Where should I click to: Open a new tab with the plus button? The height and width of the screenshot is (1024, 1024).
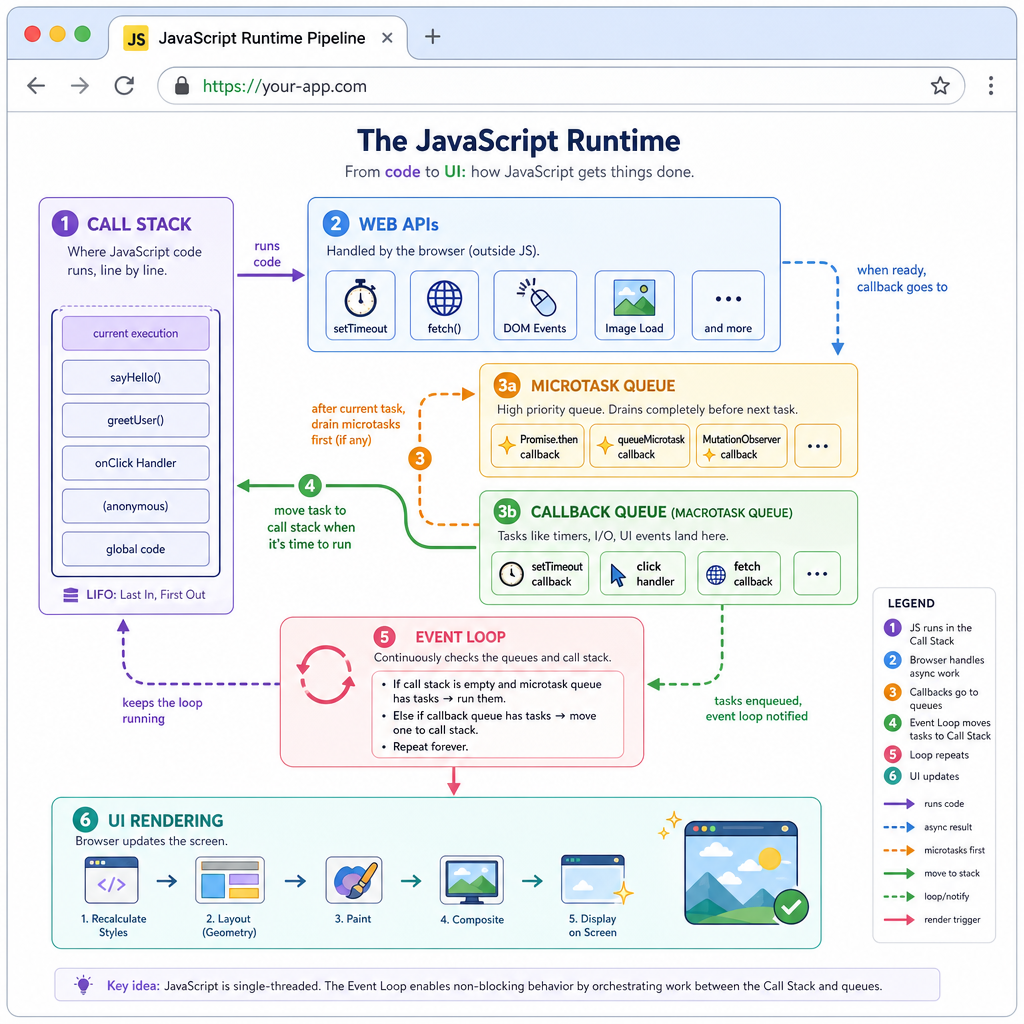tap(432, 37)
